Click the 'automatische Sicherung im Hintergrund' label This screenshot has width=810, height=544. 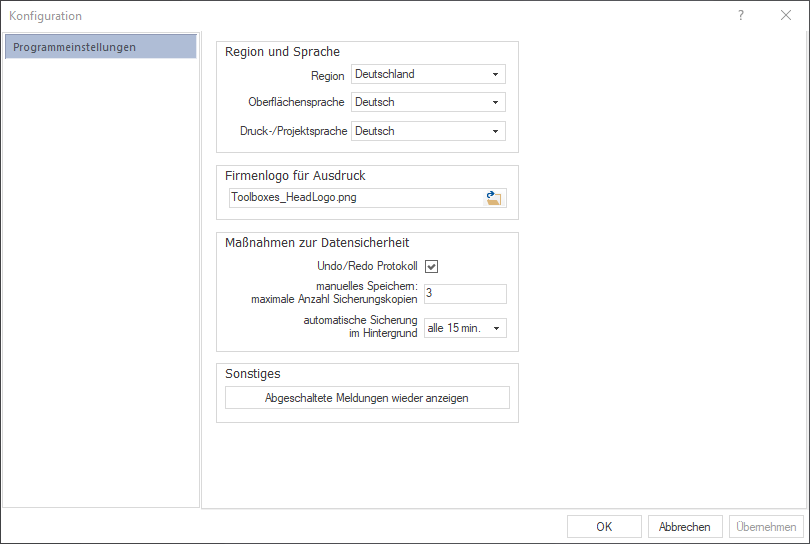[x=360, y=327]
